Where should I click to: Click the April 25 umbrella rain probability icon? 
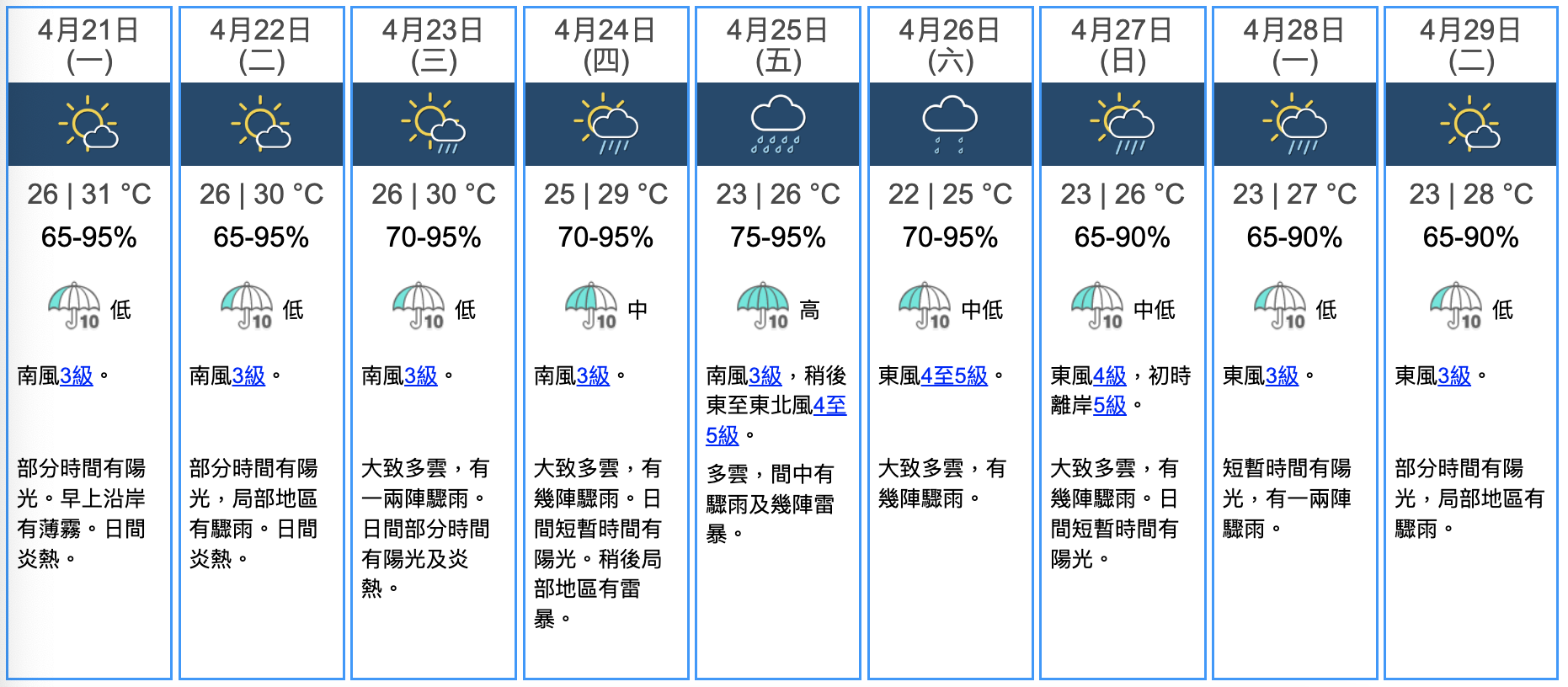[763, 306]
